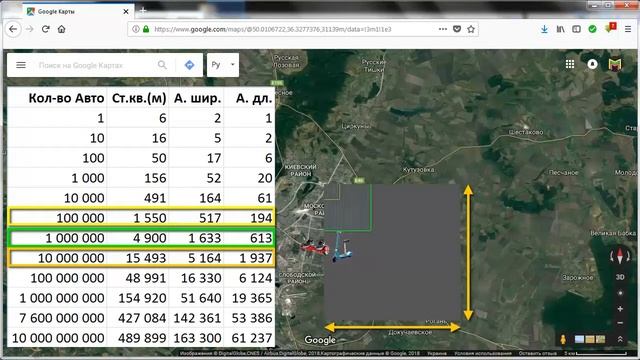
Task: Open the Украина footer link
Action: pyautogui.click(x=437, y=353)
